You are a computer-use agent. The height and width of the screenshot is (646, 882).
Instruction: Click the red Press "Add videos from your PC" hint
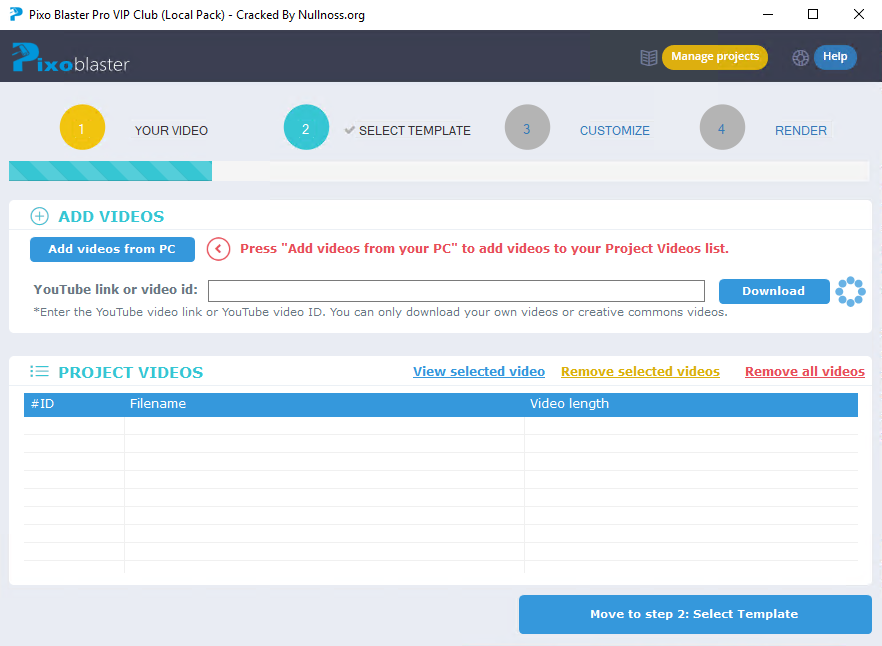tap(484, 249)
